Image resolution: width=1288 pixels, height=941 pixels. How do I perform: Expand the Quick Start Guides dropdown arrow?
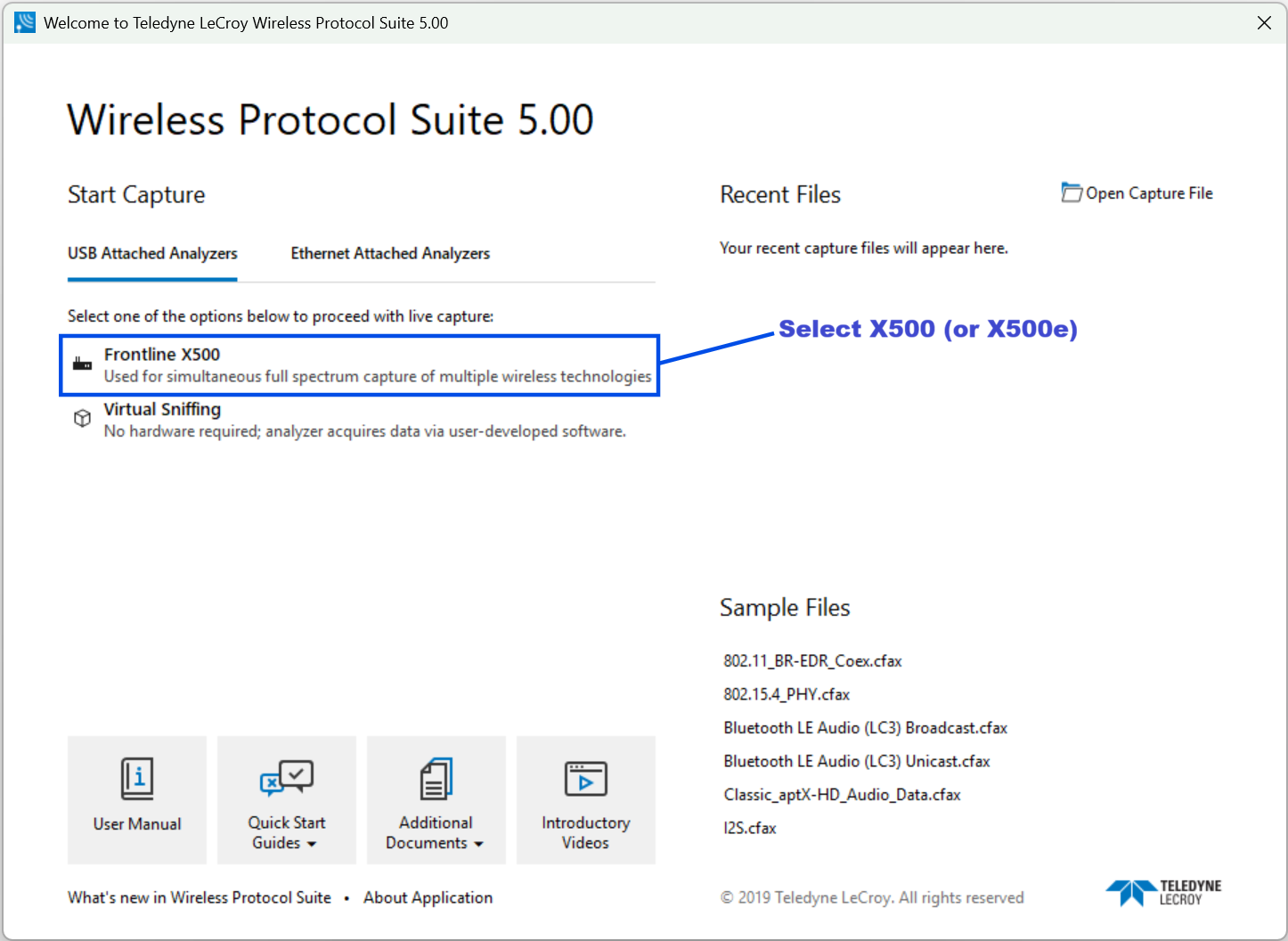312,844
